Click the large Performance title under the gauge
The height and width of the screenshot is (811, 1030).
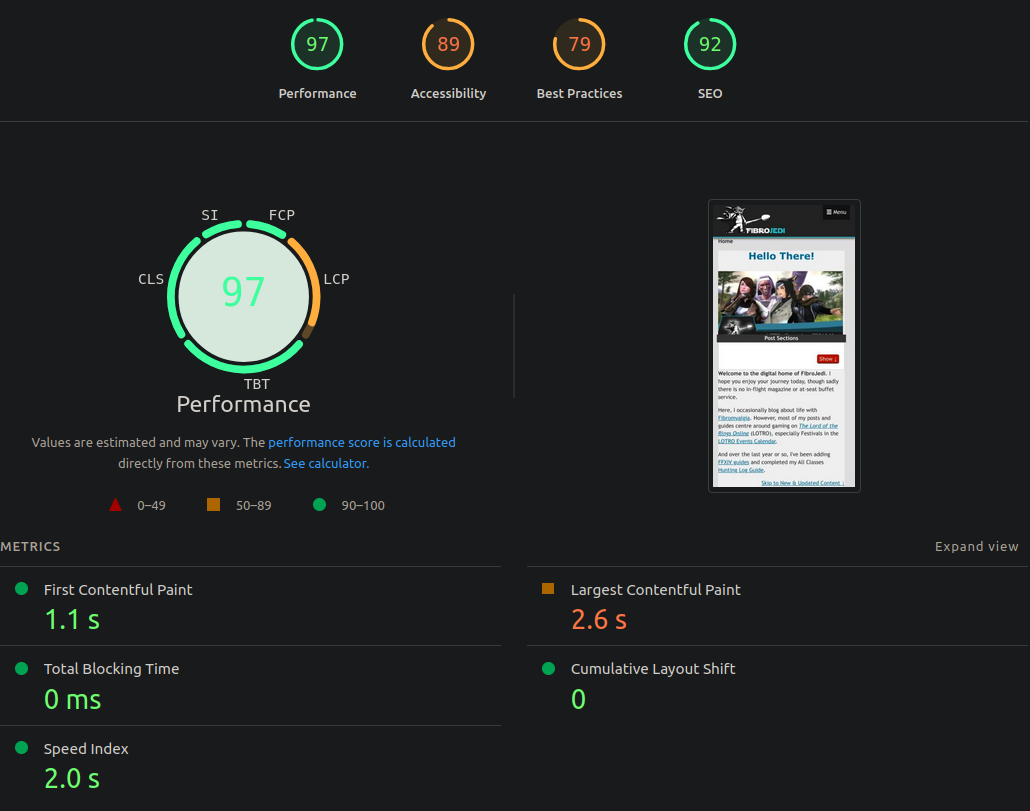244,405
